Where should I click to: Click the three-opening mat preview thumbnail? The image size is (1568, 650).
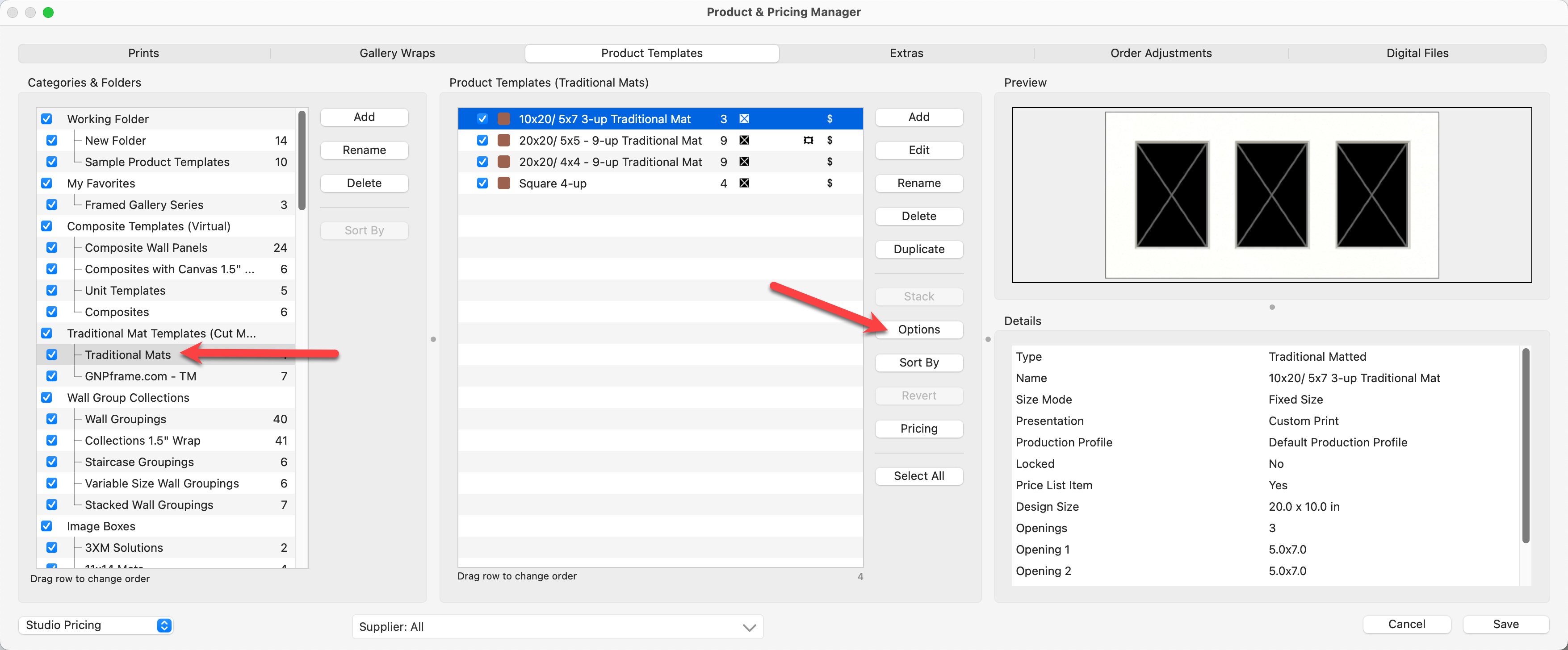[x=1271, y=195]
